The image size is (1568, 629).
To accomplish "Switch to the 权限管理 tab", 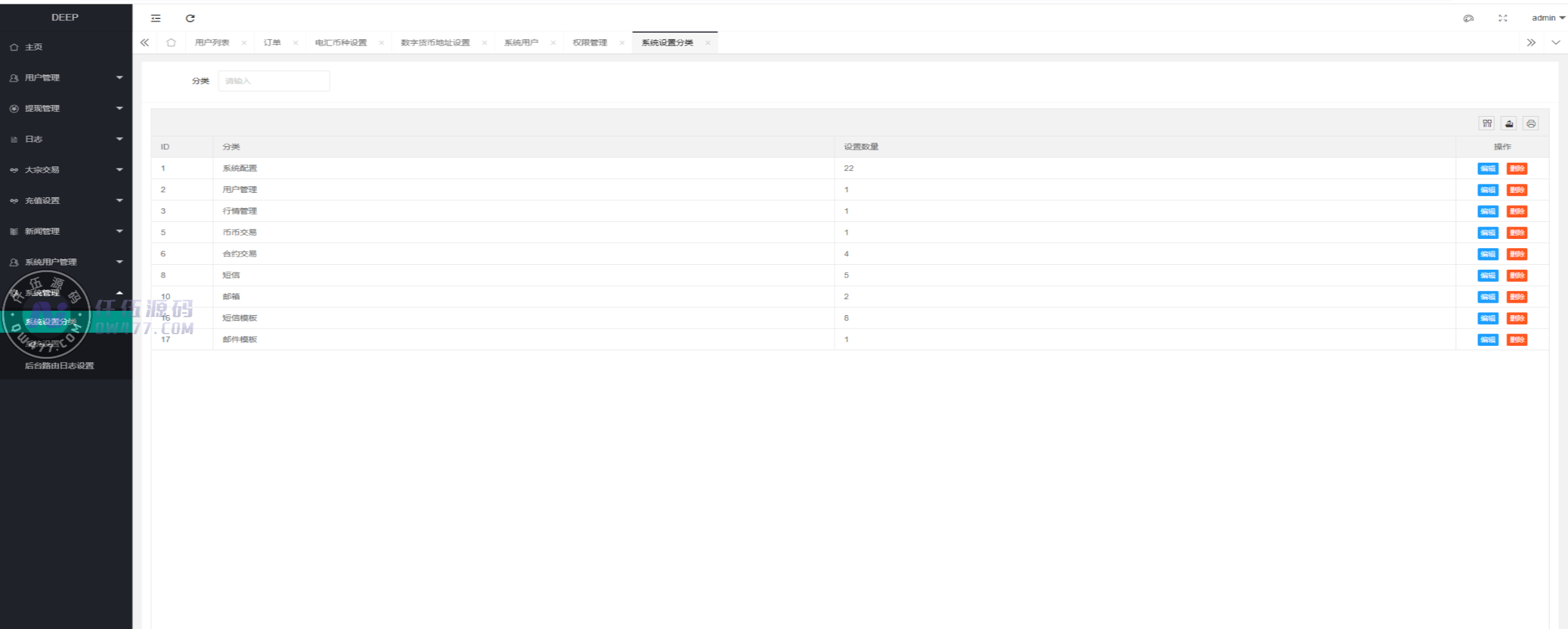I will pyautogui.click(x=589, y=42).
